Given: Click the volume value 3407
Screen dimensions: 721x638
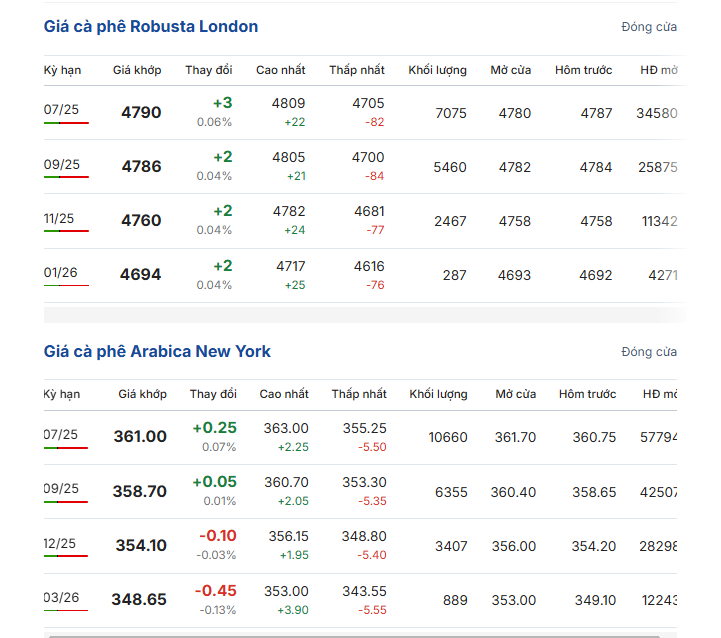Looking at the screenshot, I should coord(451,546).
